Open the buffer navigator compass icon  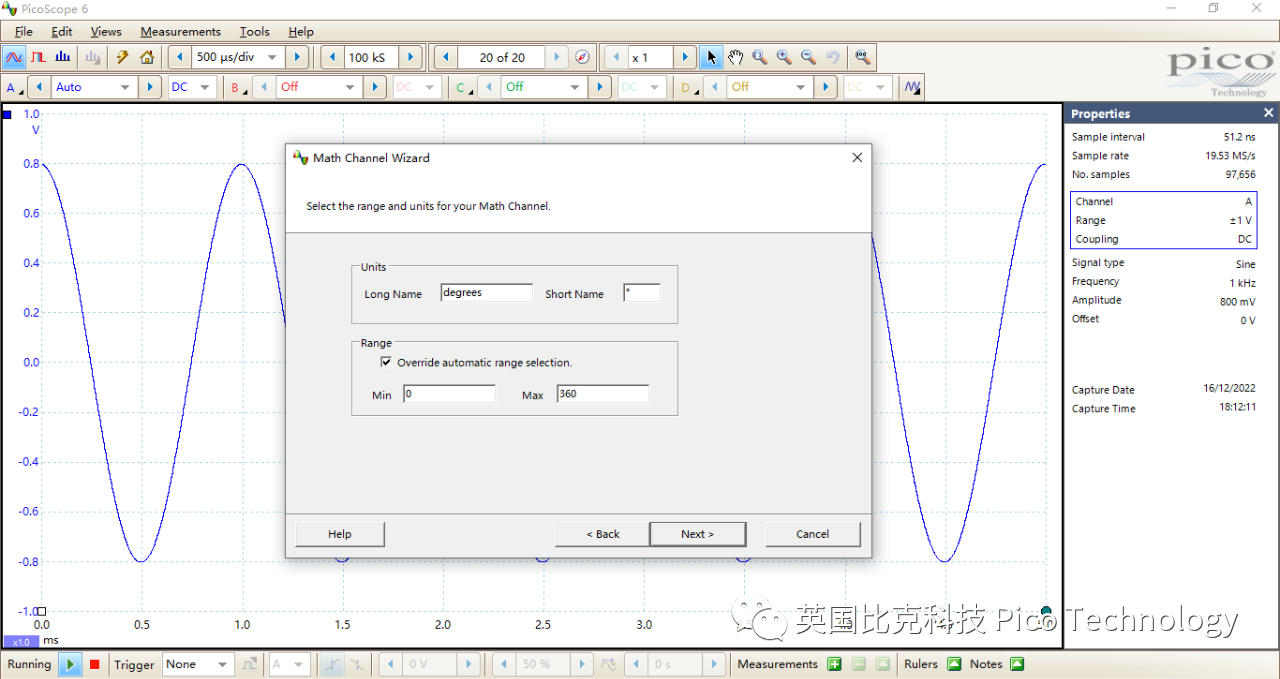(583, 57)
